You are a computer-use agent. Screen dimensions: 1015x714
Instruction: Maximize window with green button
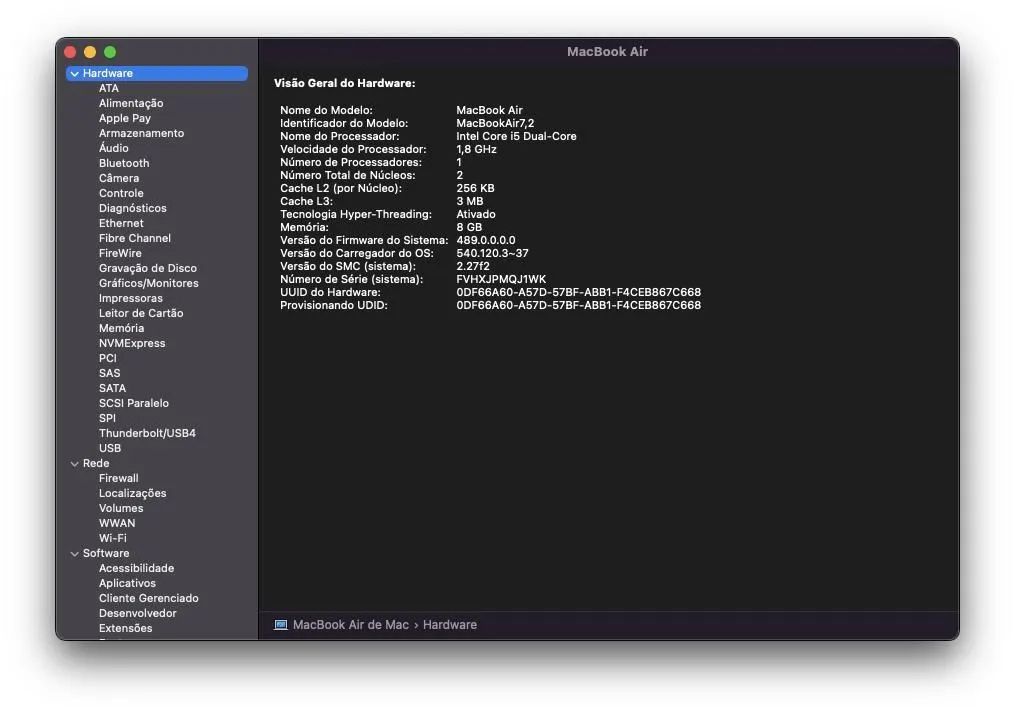coord(110,52)
